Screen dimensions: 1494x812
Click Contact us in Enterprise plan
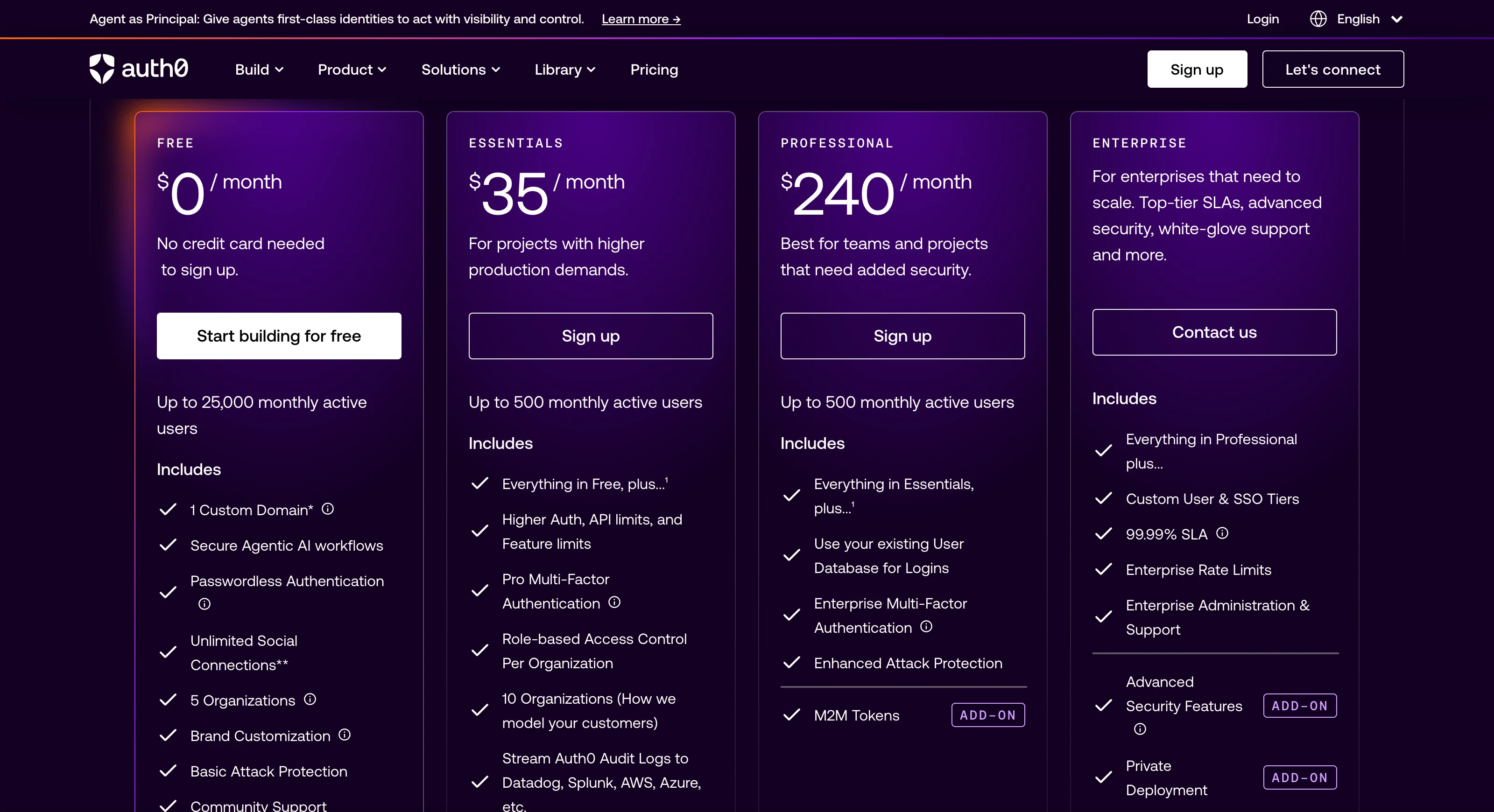[1214, 332]
